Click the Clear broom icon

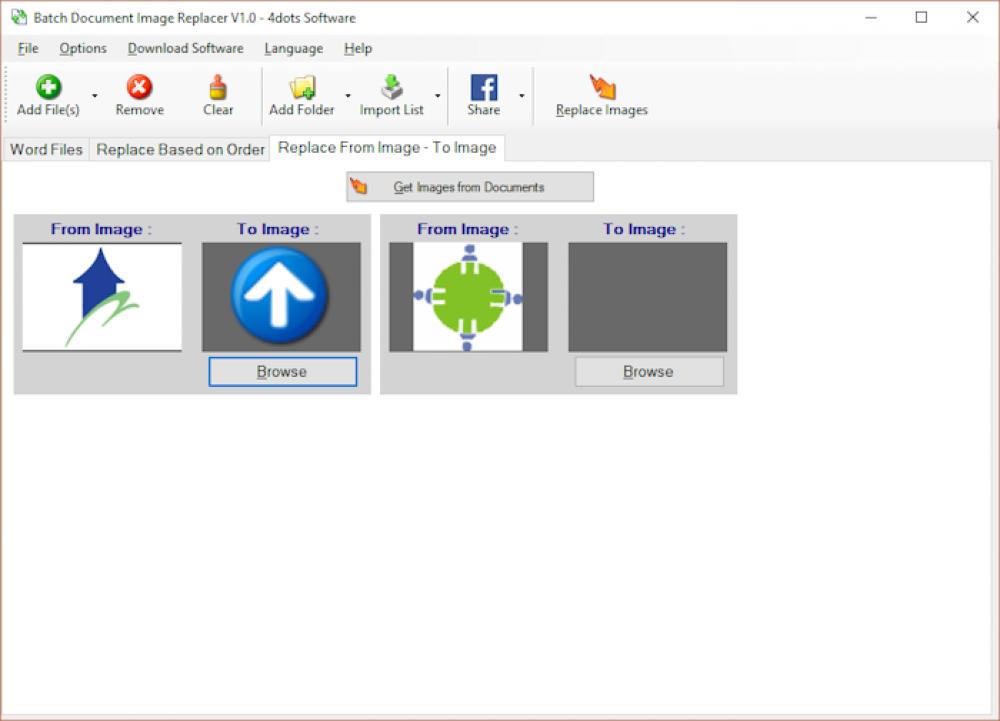tap(218, 88)
